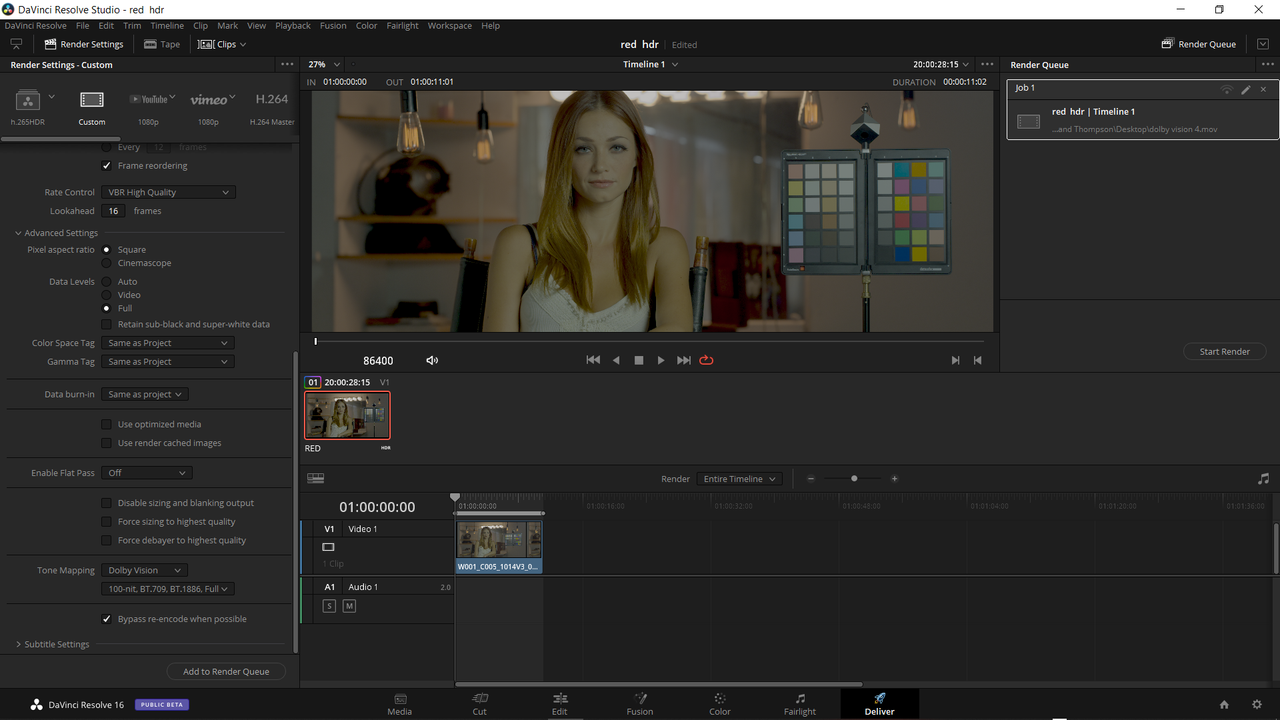The height and width of the screenshot is (720, 1280).
Task: Open project settings gear icon
Action: (x=1257, y=705)
